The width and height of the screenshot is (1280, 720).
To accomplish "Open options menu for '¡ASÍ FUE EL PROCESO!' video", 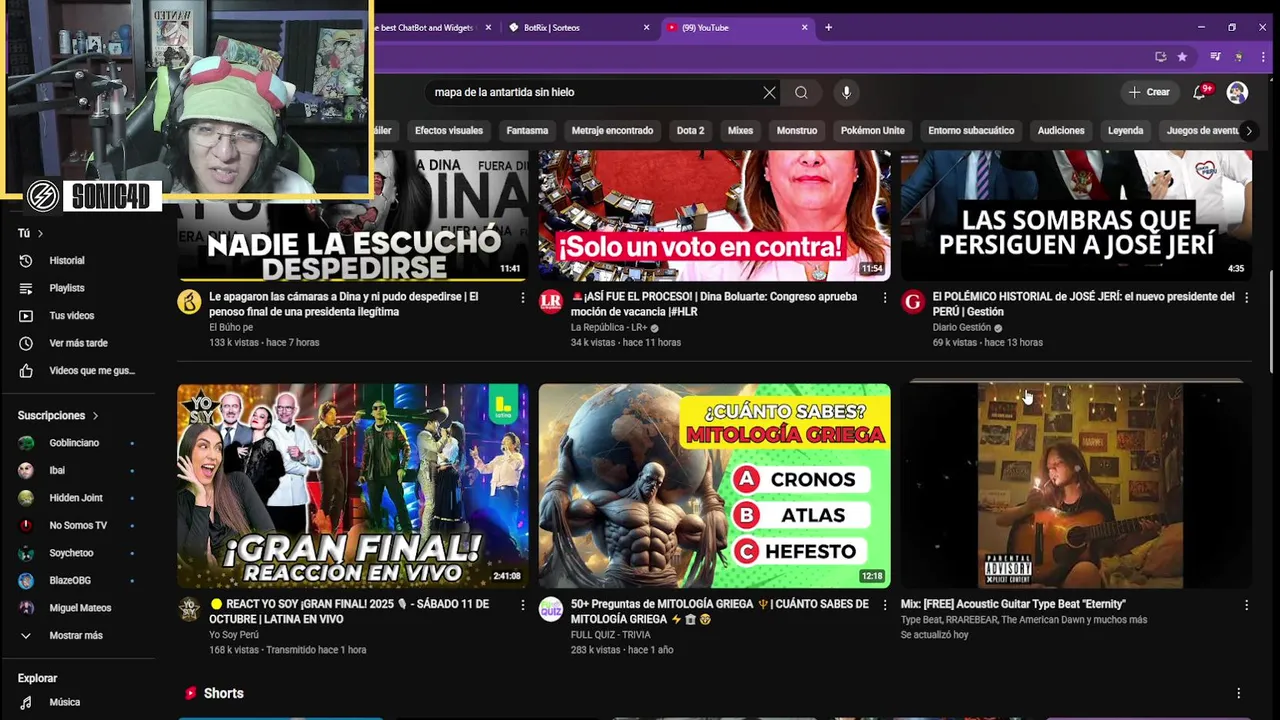I will (884, 298).
